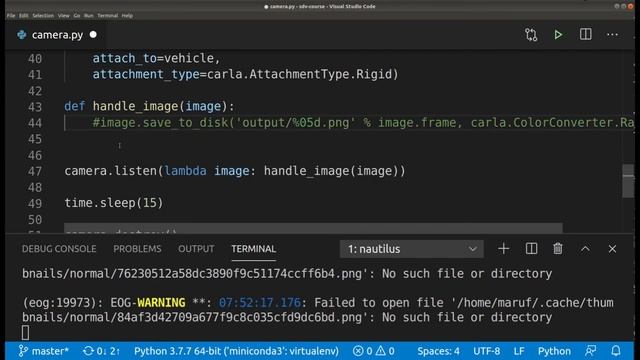This screenshot has width=640, height=360.
Task: Open the Selection menu
Action: 43,16
